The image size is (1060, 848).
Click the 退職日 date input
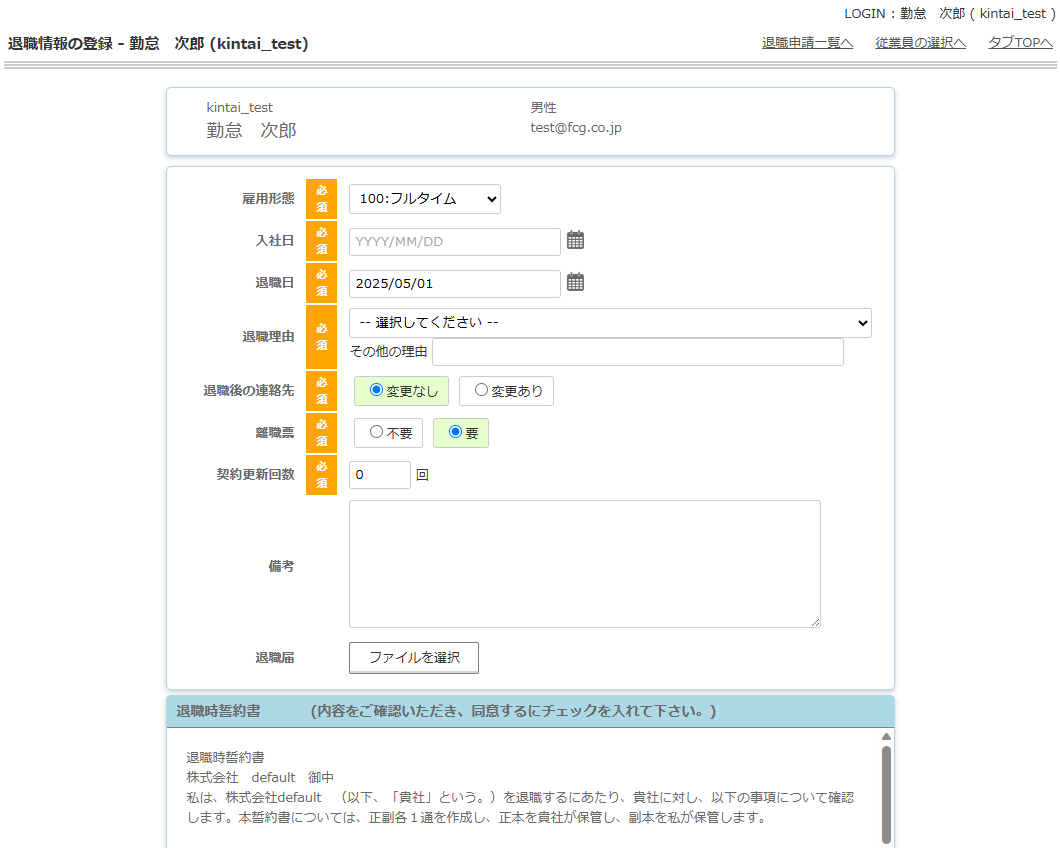click(x=454, y=284)
